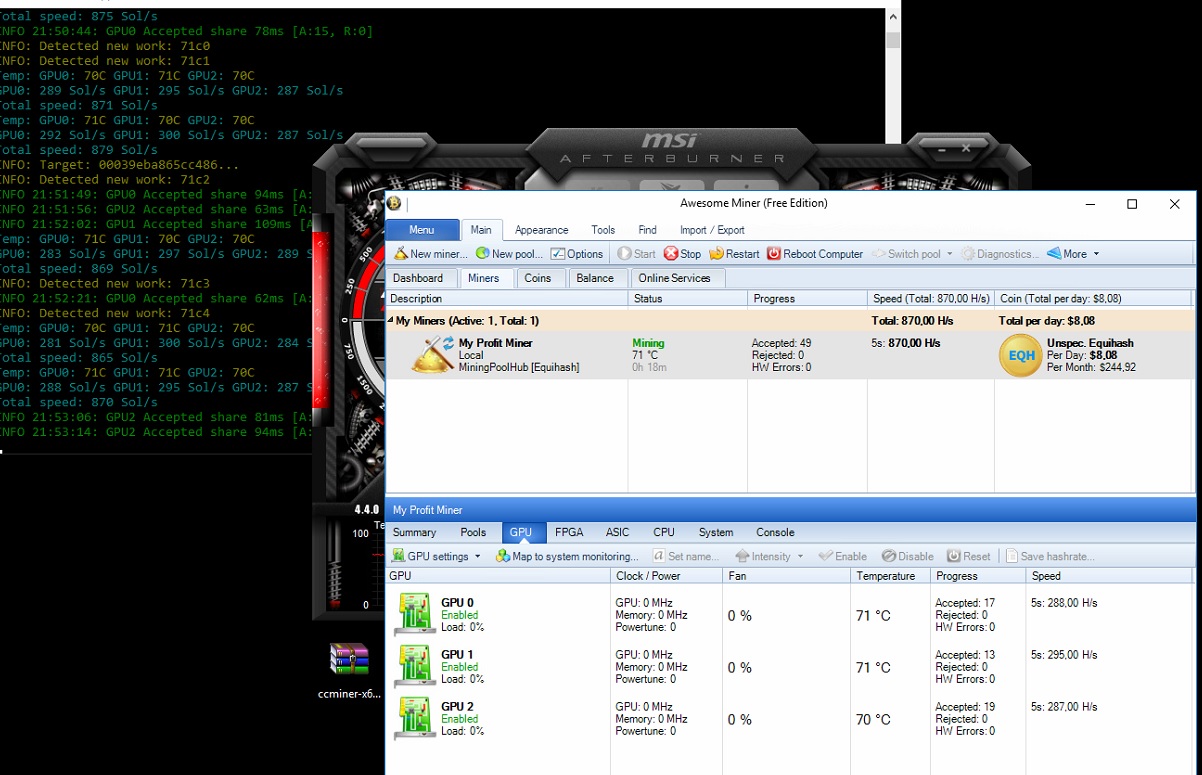Viewport: 1202px width, 775px height.
Task: Select the ccminer desktop archive icon
Action: coord(349,671)
